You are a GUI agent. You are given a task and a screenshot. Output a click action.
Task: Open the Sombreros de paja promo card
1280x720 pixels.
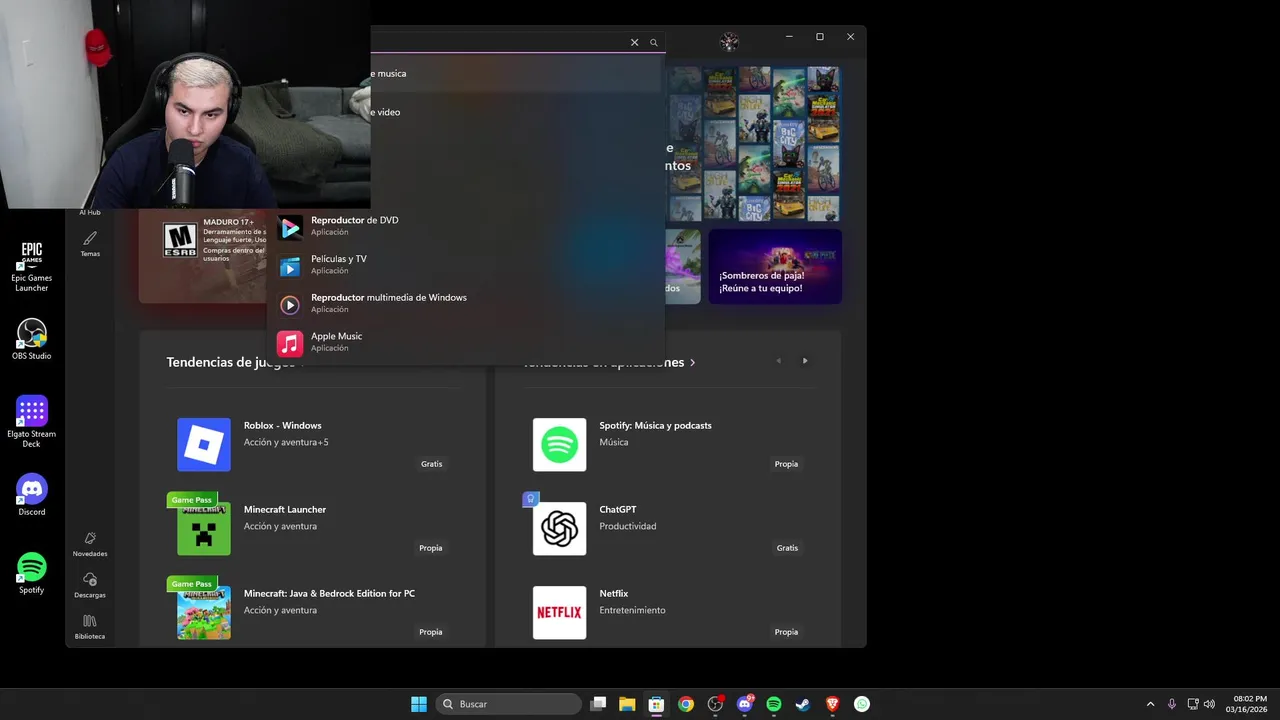coord(775,266)
